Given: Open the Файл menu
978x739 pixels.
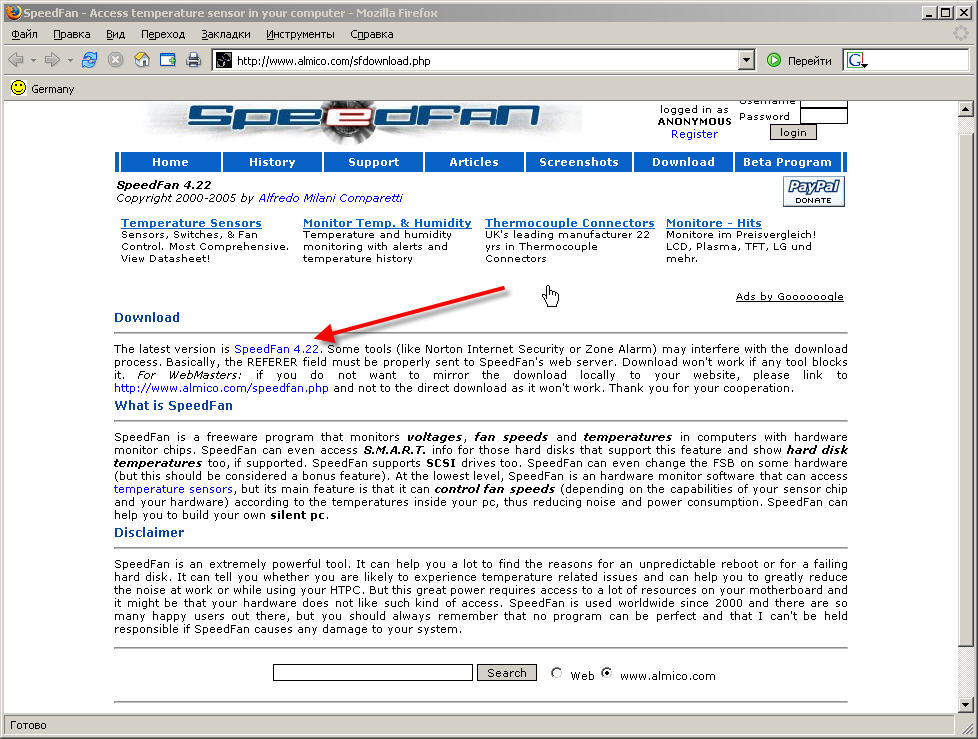Looking at the screenshot, I should pos(24,34).
